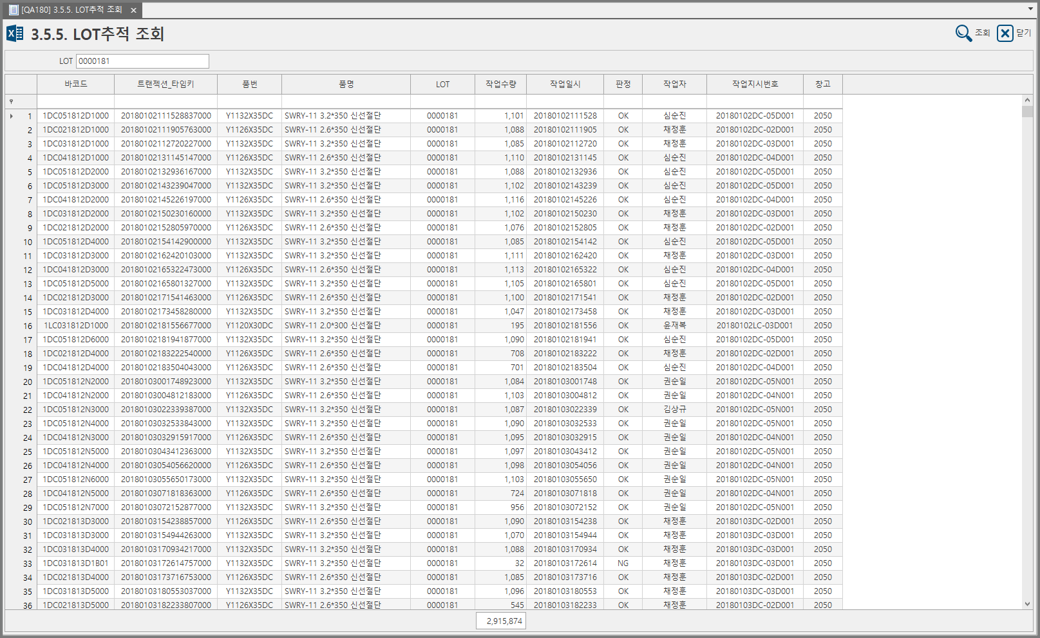Select row 1 using its row indicator arrow
This screenshot has height=638, width=1040.
11,116
